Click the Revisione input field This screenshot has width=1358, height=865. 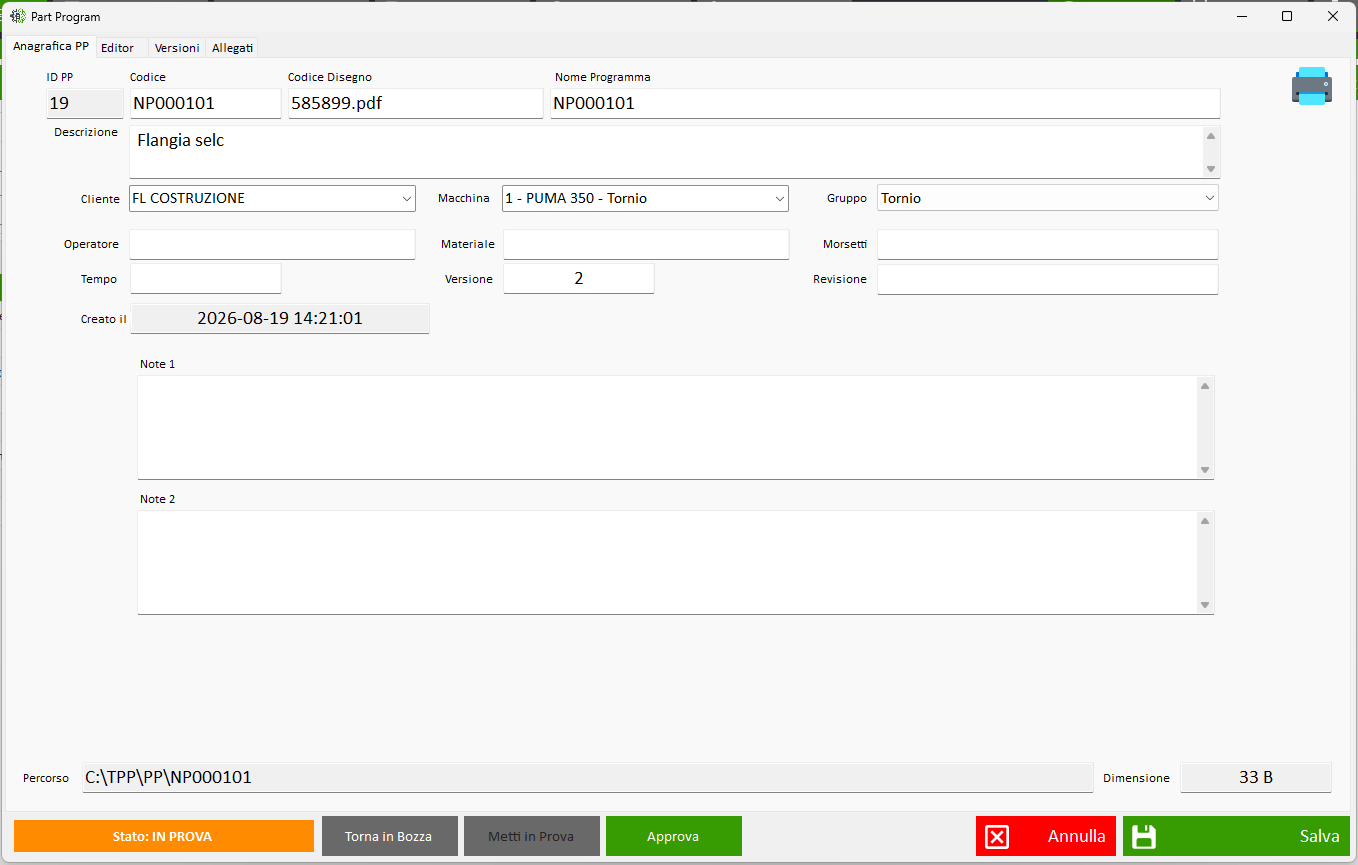(1048, 279)
